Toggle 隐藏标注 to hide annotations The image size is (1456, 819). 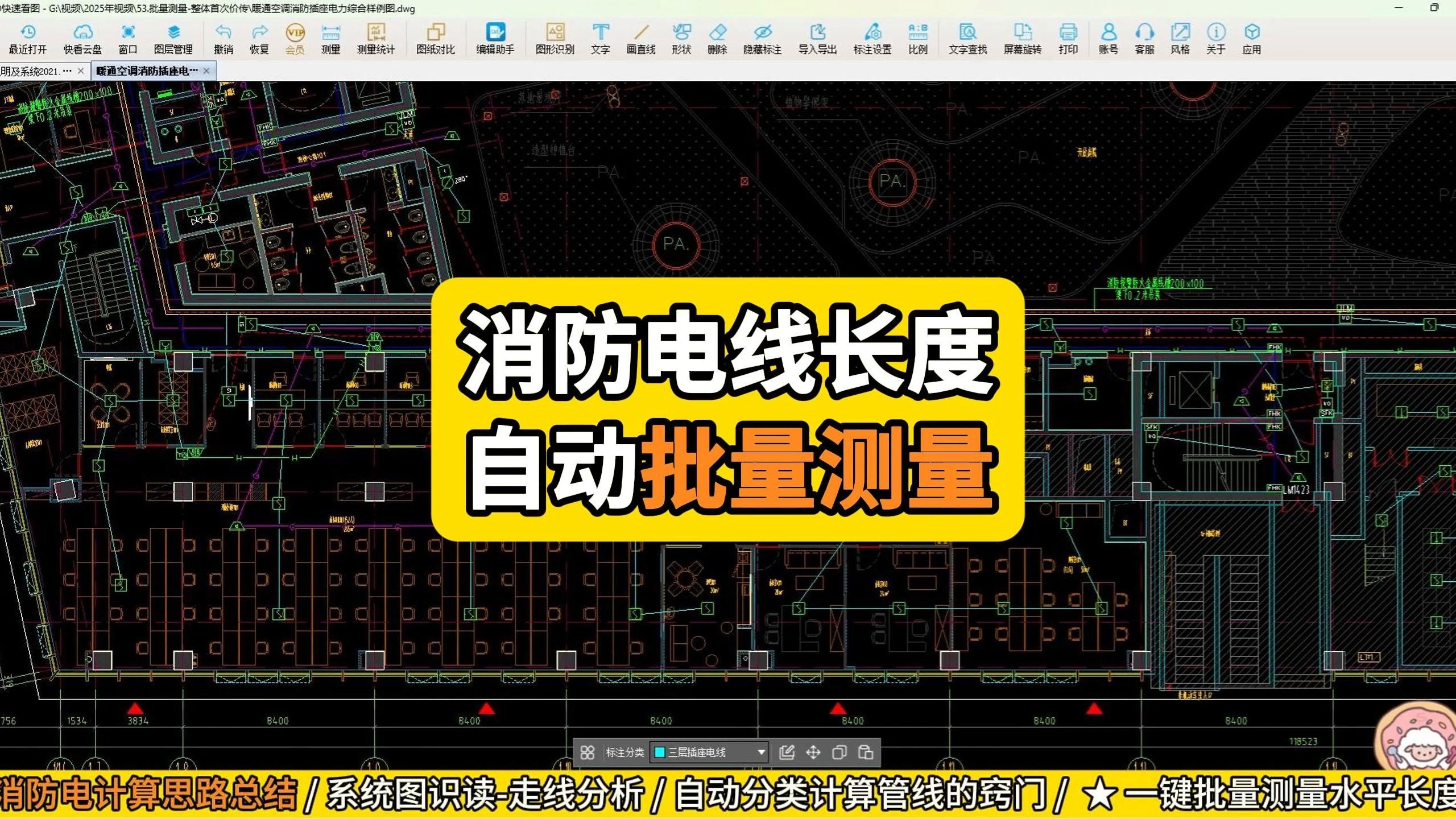[762, 39]
